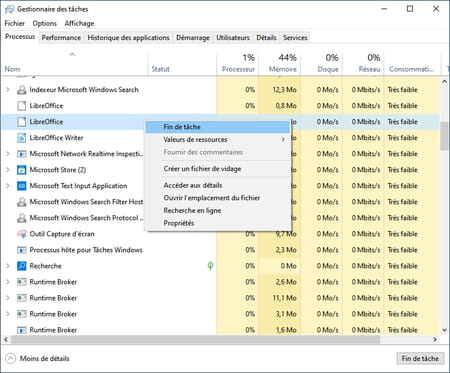The width and height of the screenshot is (450, 373).
Task: Select the LibreOffice Writer process icon
Action: [22, 138]
